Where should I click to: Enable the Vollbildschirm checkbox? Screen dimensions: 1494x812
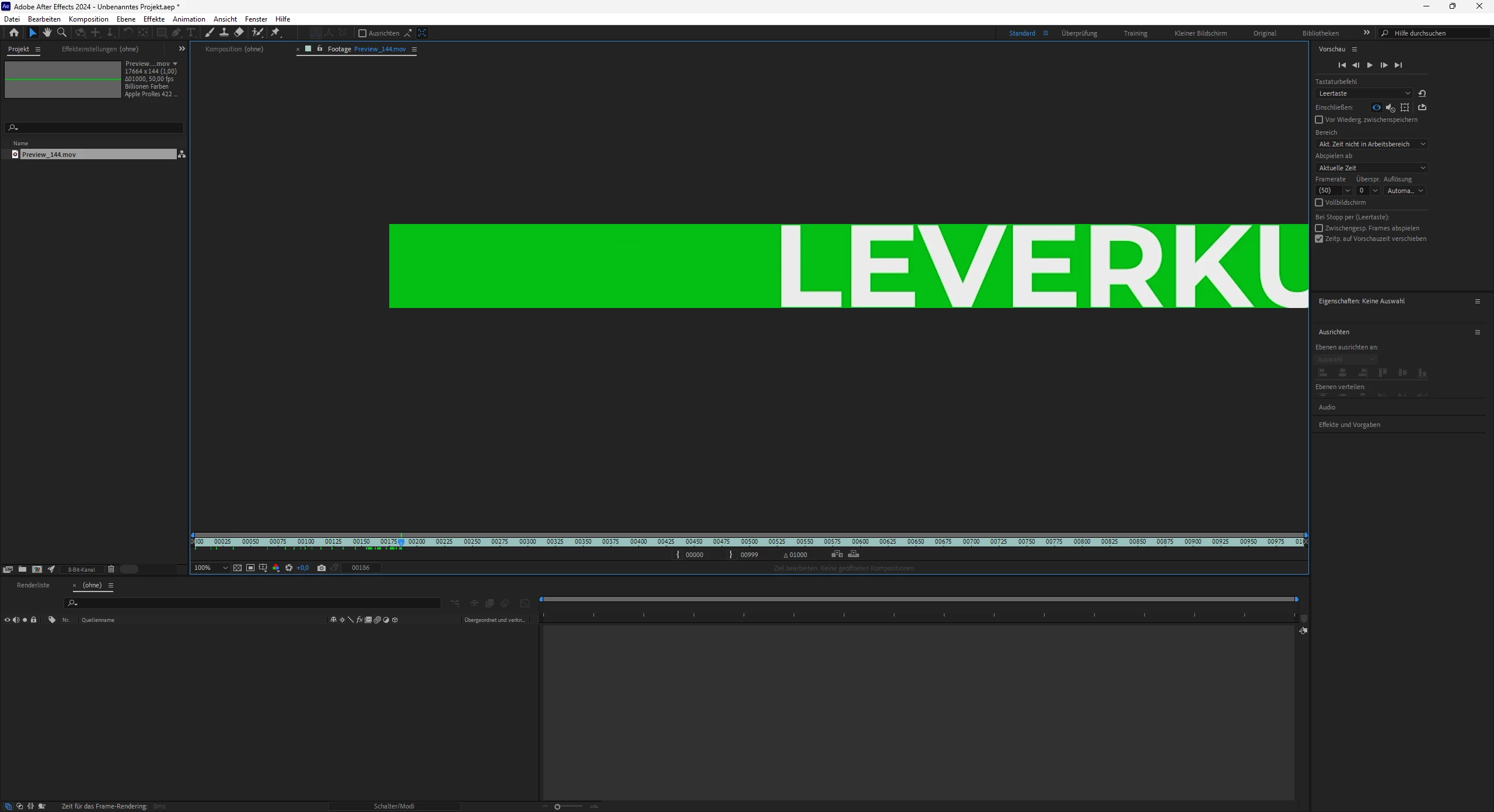[1319, 202]
